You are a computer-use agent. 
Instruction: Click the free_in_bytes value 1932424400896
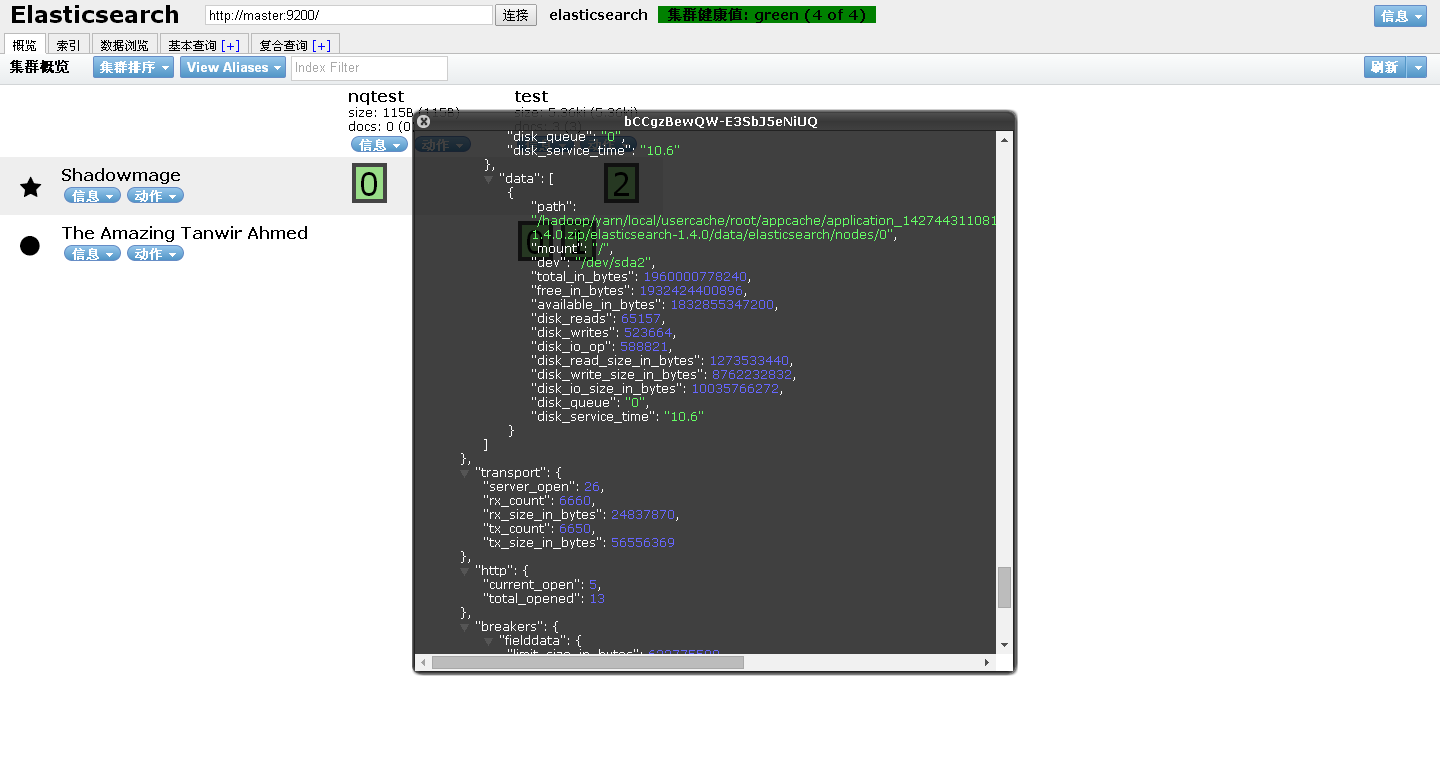tap(691, 291)
